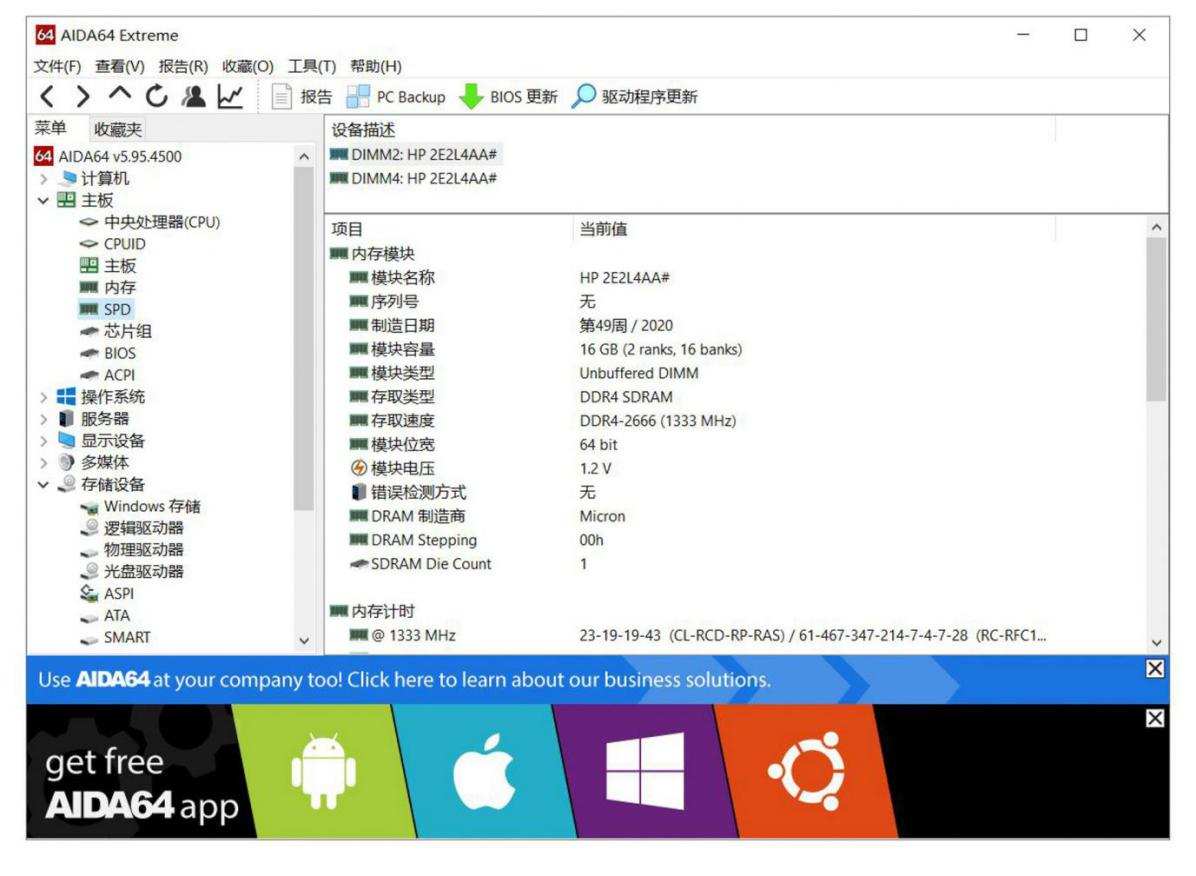Image resolution: width=1196 pixels, height=876 pixels.
Task: Click the AIDA64 business solutions banner link
Action: click(x=405, y=680)
